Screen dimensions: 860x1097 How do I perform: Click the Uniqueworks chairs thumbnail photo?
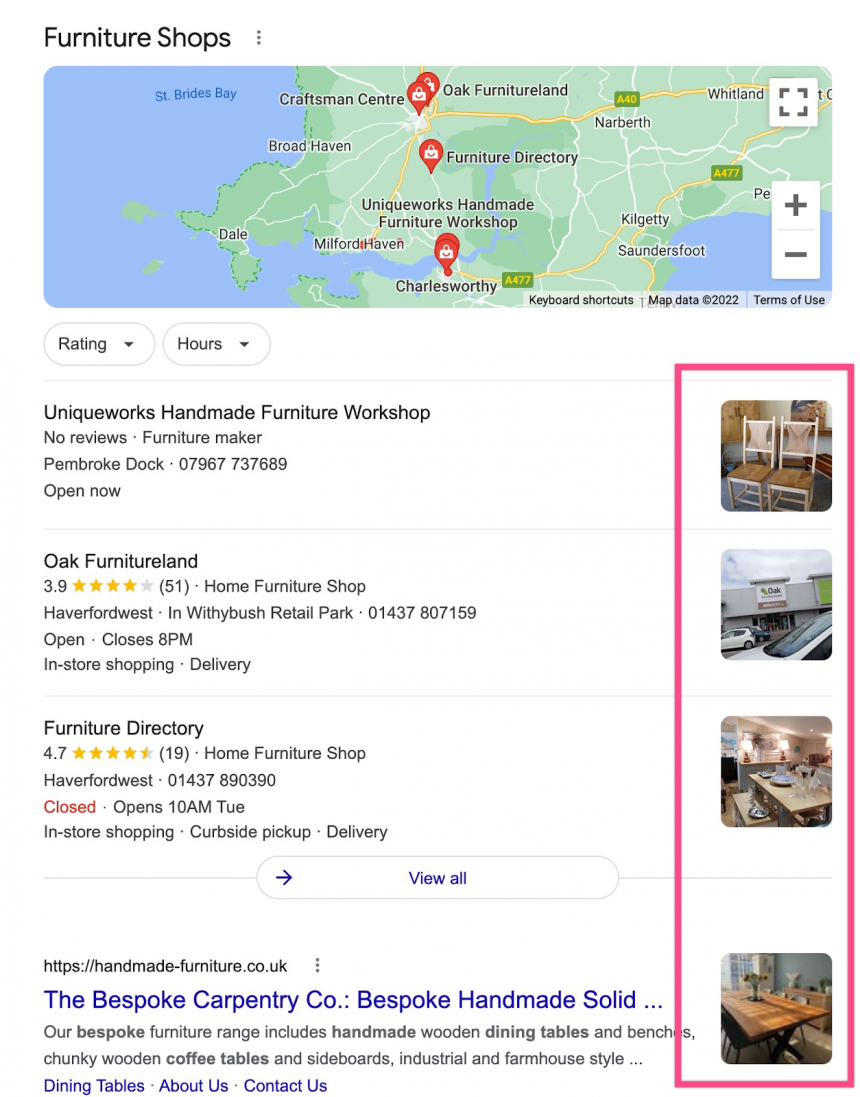776,456
